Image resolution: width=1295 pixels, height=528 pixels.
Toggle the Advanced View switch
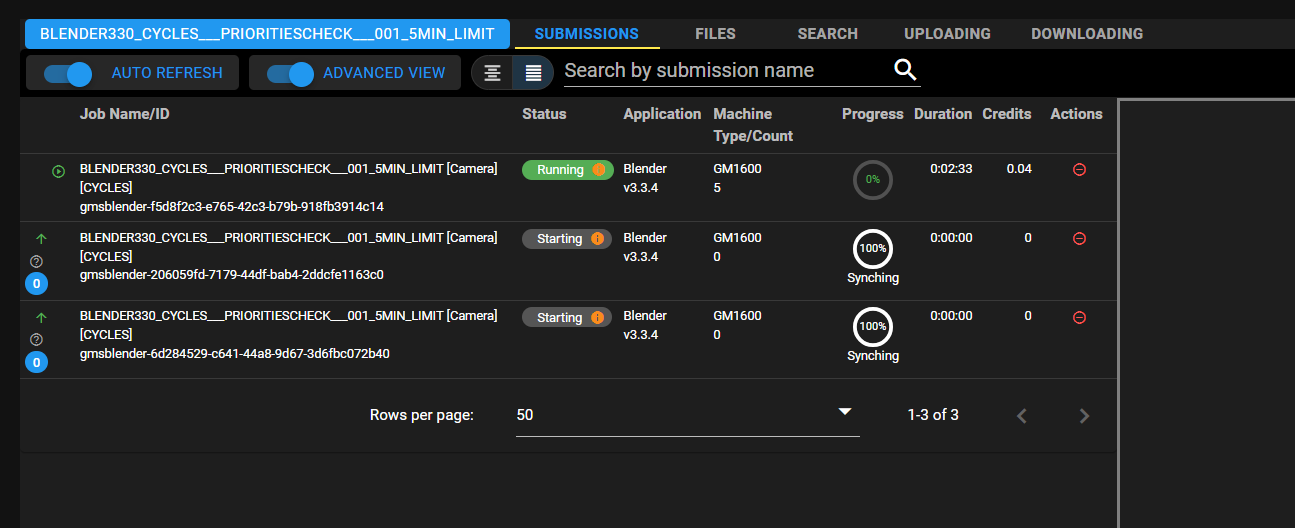tap(291, 73)
